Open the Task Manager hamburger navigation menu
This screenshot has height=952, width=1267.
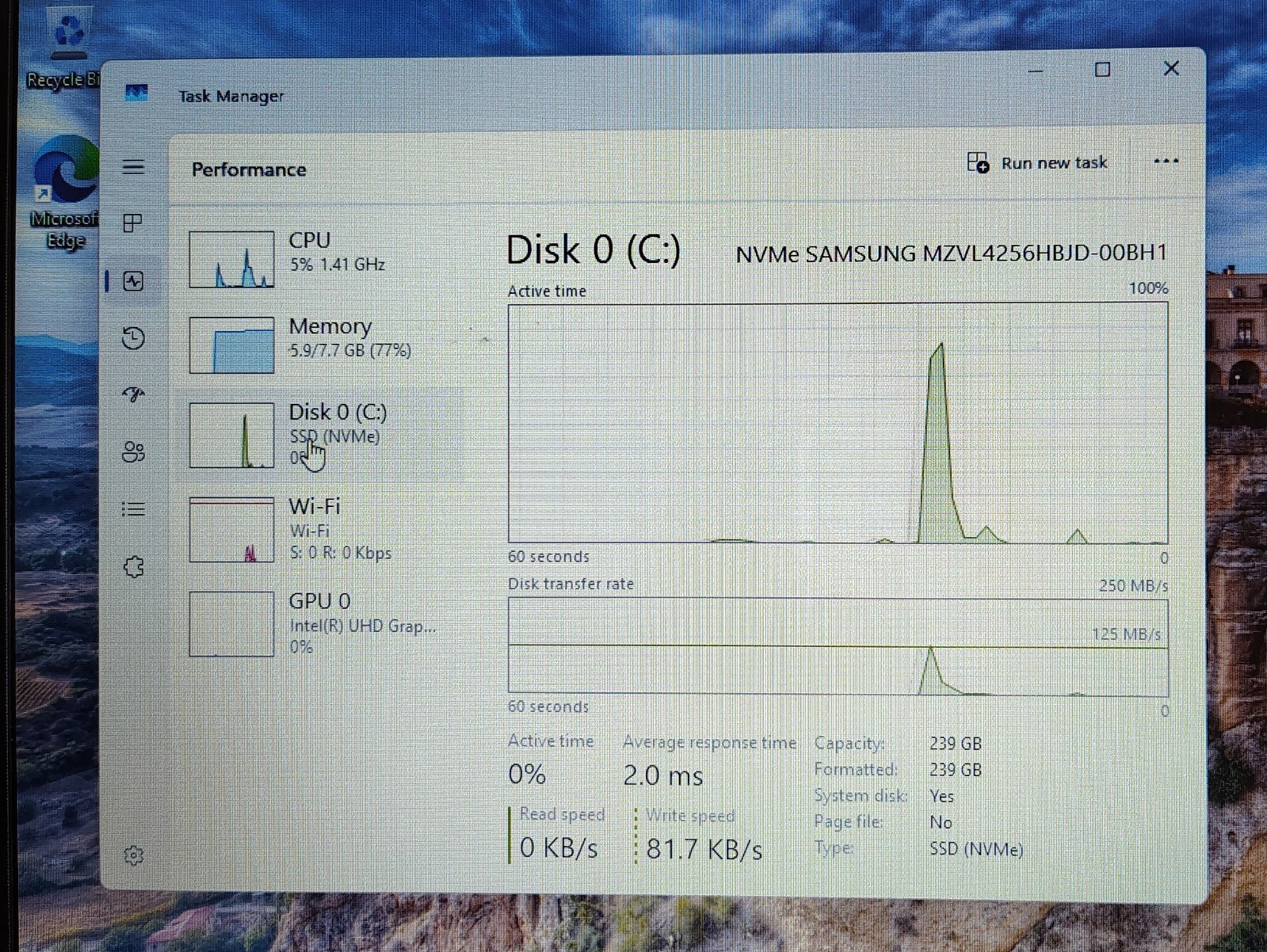click(133, 166)
